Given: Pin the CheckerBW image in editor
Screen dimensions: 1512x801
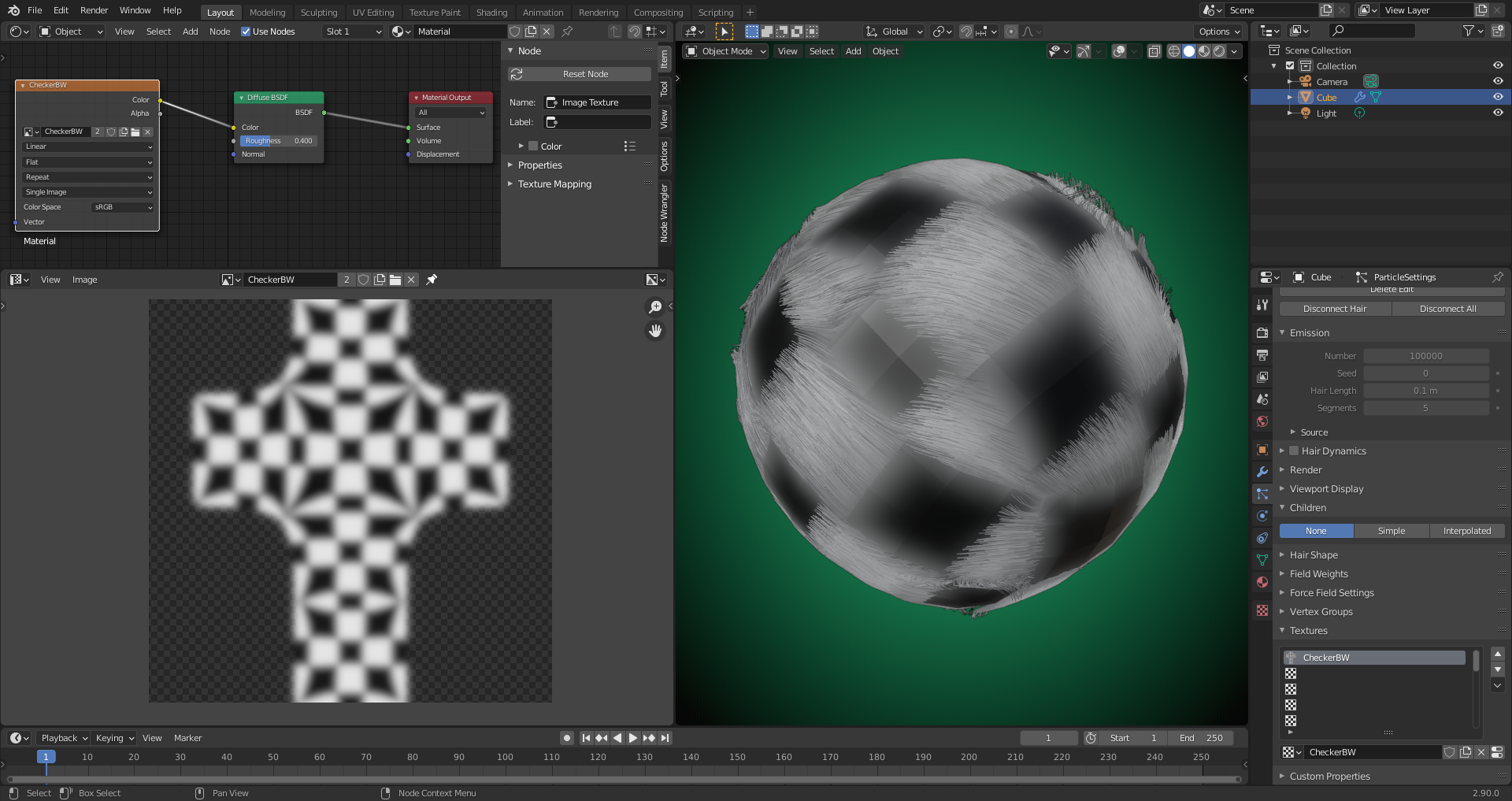Looking at the screenshot, I should [x=432, y=280].
